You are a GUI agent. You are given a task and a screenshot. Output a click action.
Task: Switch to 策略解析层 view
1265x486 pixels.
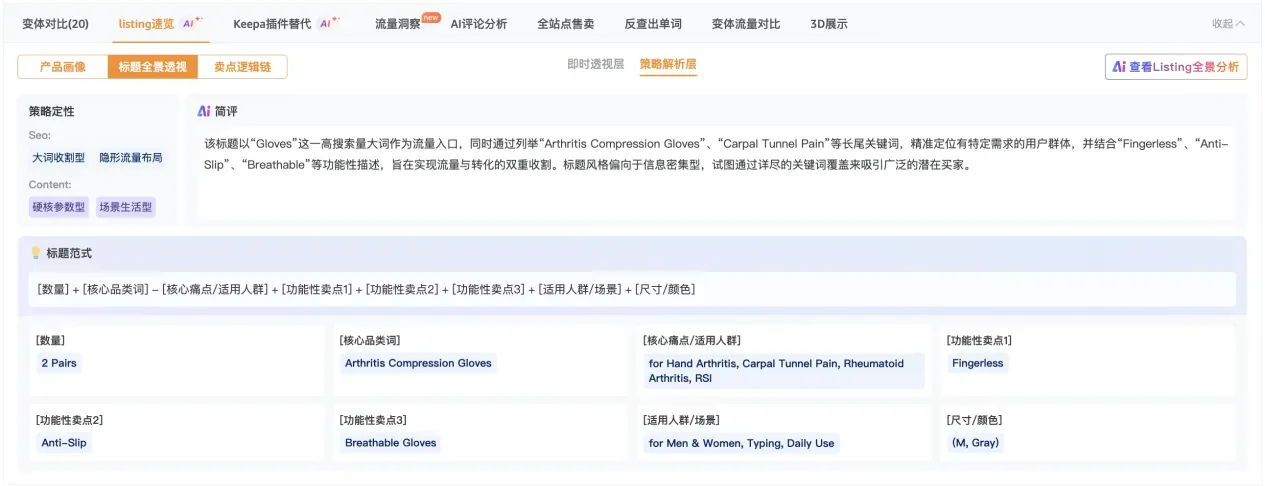668,64
